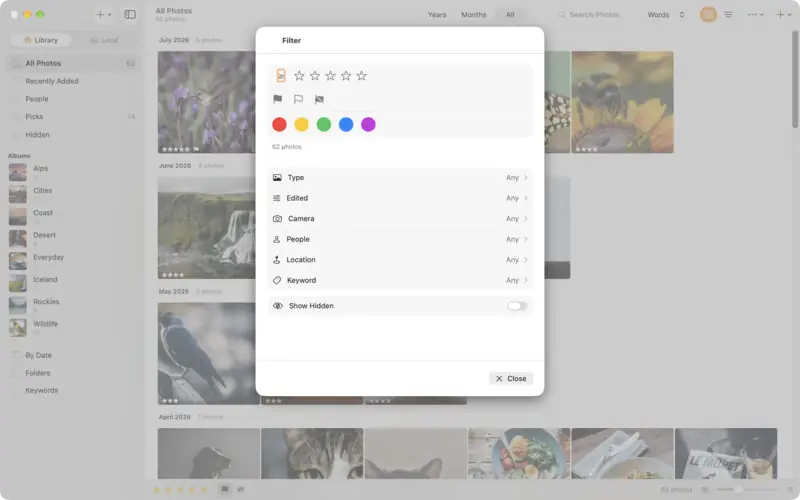
Task: Switch to Years view
Action: click(437, 15)
